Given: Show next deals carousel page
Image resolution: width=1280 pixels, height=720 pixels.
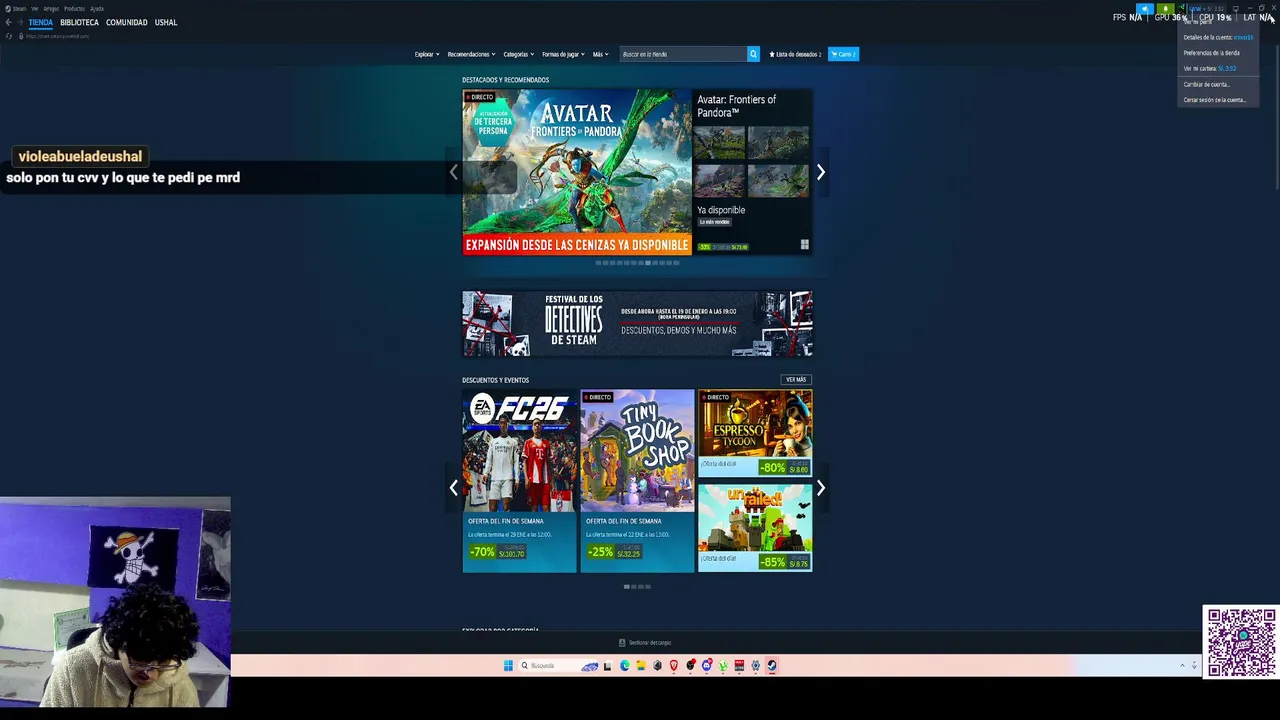Looking at the screenshot, I should tap(821, 487).
